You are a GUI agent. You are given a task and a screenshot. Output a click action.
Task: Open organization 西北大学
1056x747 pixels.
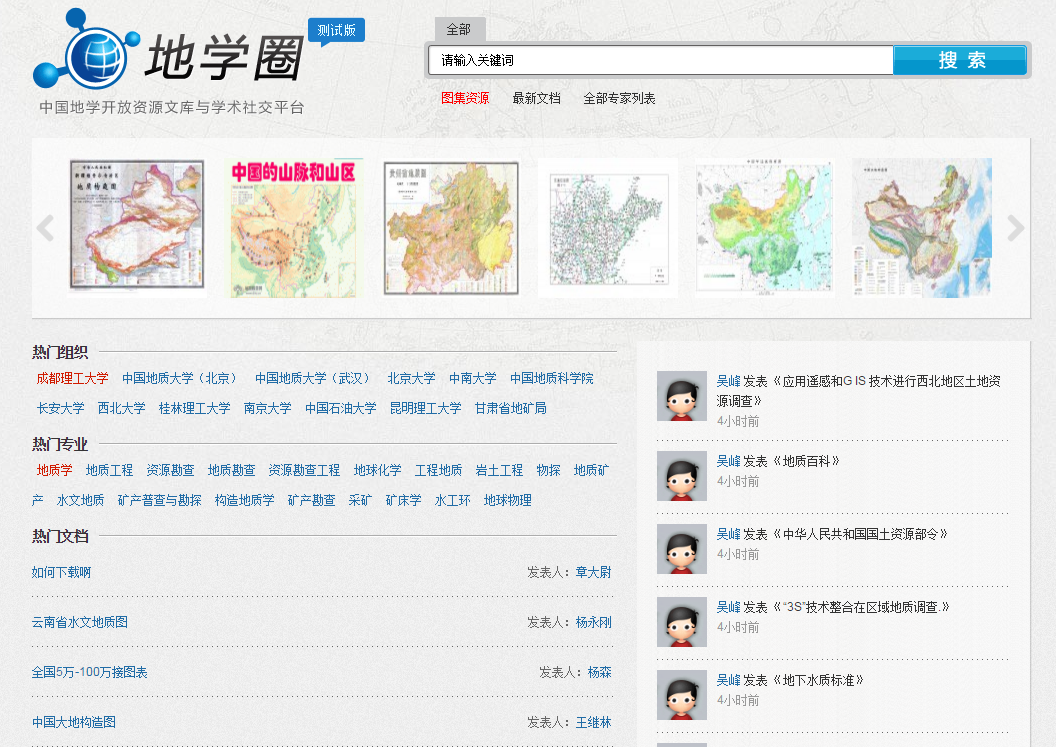click(121, 408)
